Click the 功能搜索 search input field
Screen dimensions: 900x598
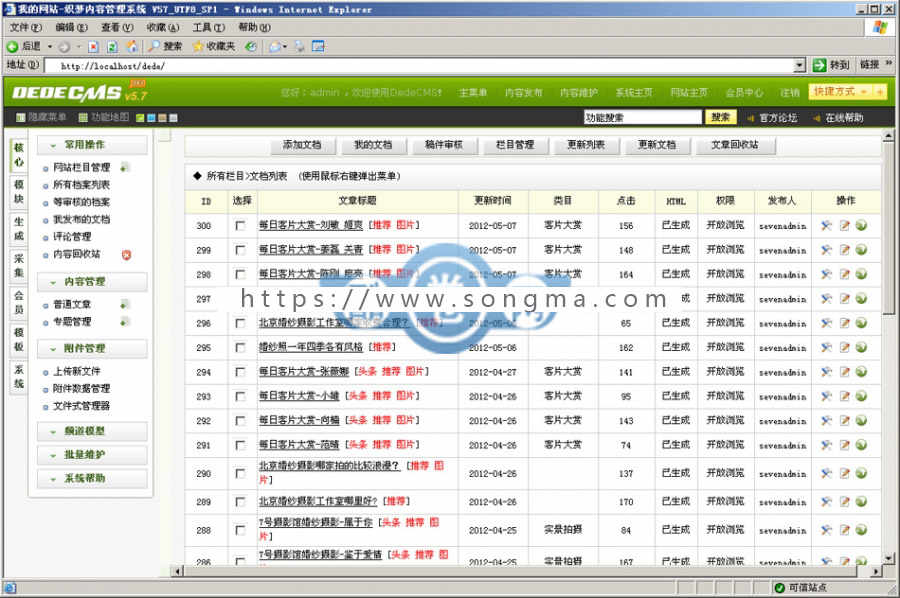click(x=643, y=117)
